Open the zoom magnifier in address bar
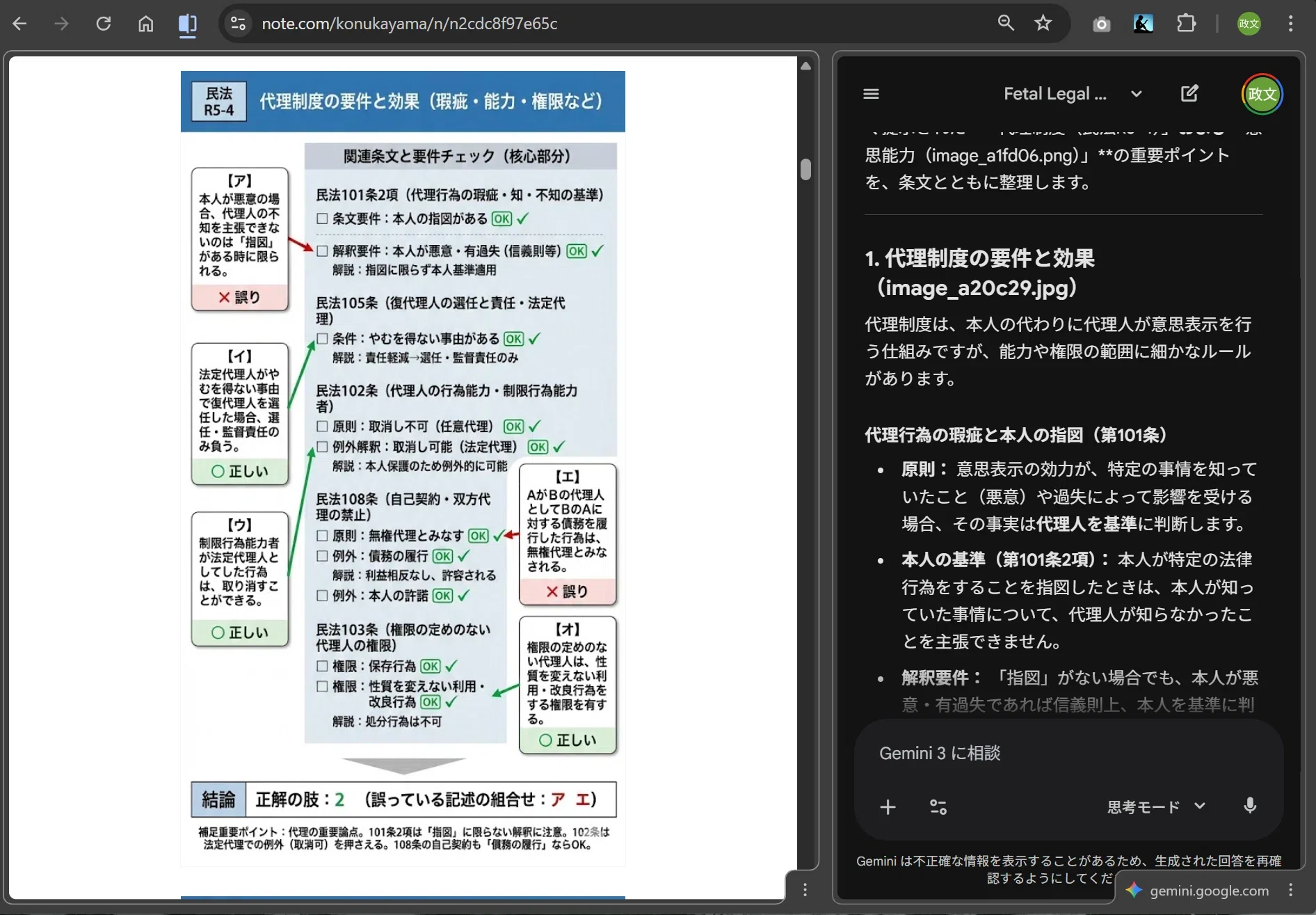 1006,23
